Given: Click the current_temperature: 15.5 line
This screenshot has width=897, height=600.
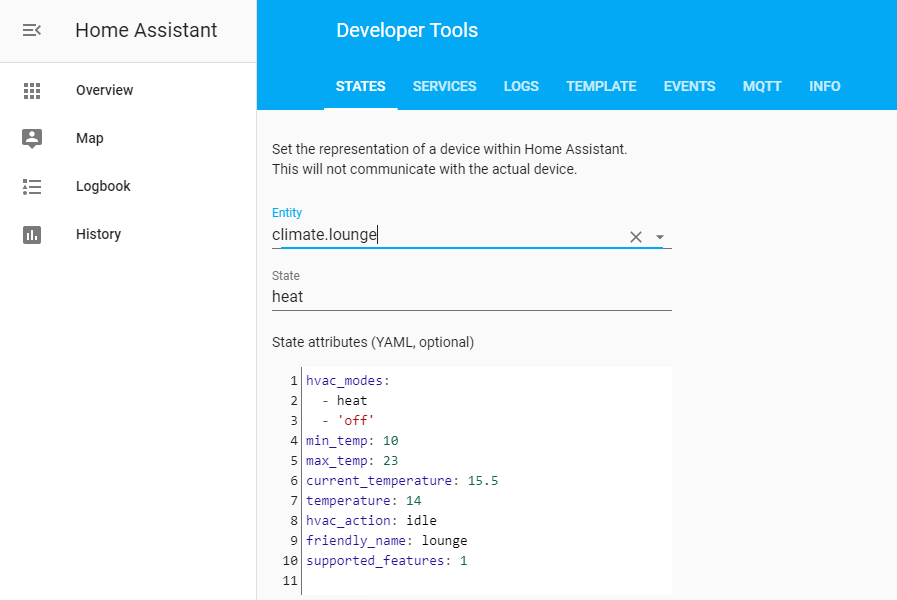Looking at the screenshot, I should point(402,481).
